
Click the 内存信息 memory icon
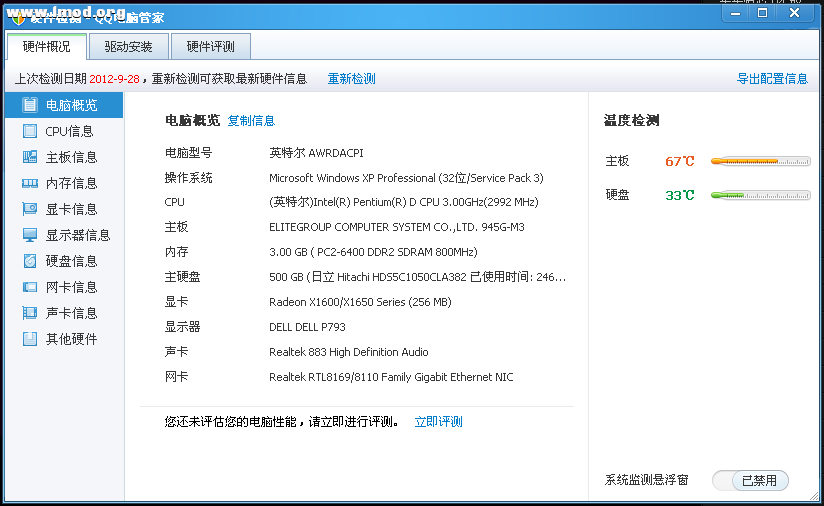(30, 183)
